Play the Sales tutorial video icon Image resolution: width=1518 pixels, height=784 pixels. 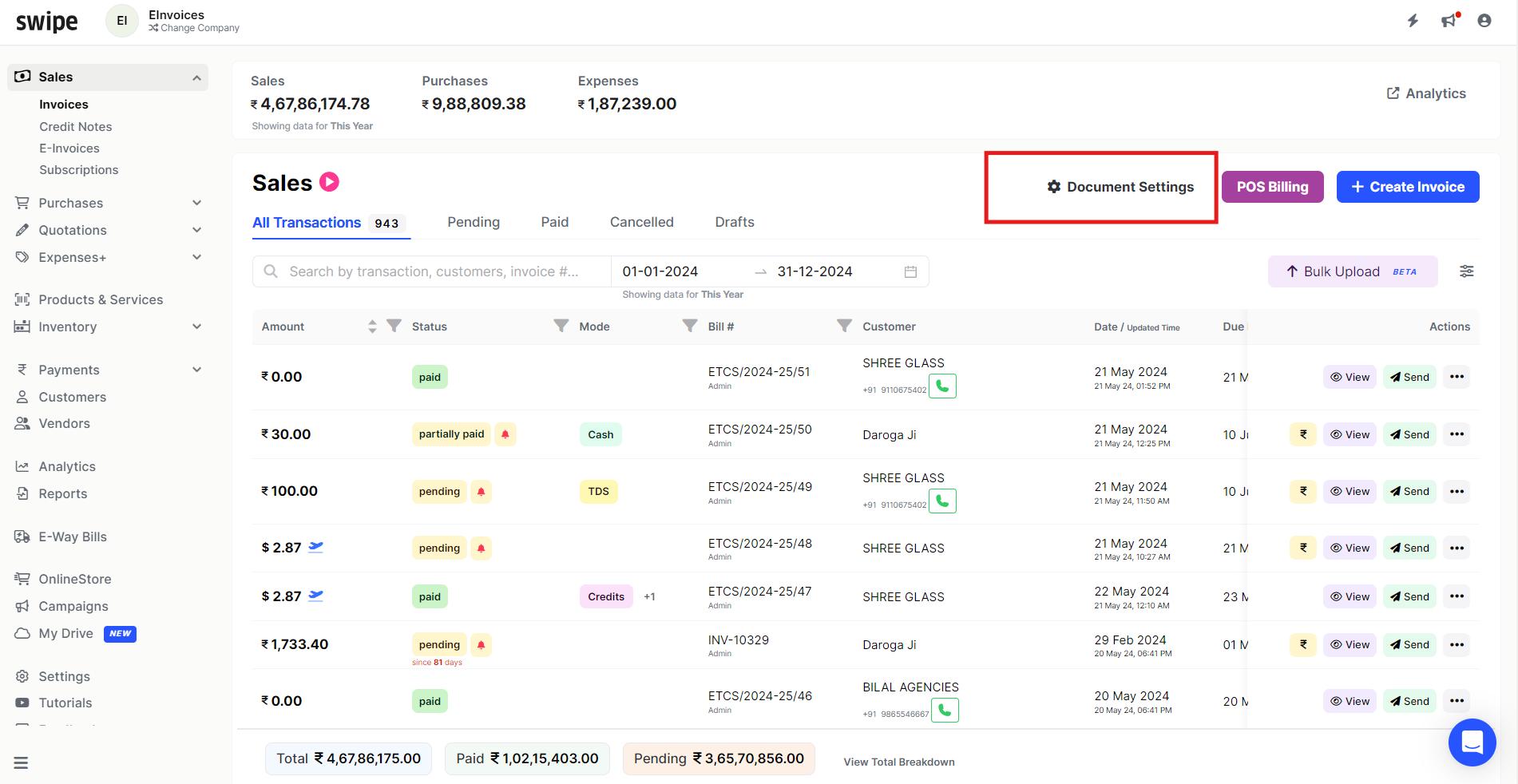[329, 182]
